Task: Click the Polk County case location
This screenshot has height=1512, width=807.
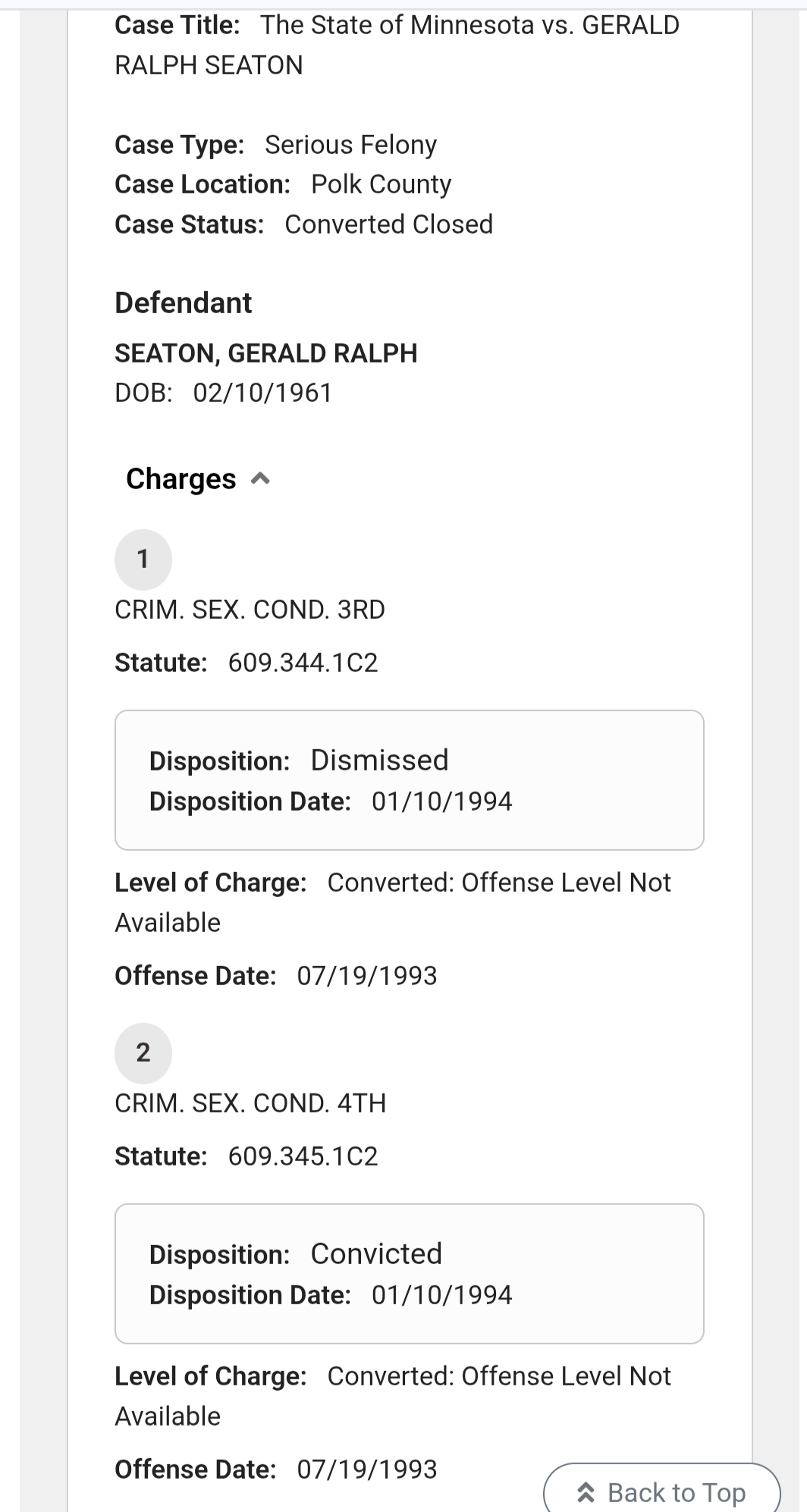Action: [381, 184]
